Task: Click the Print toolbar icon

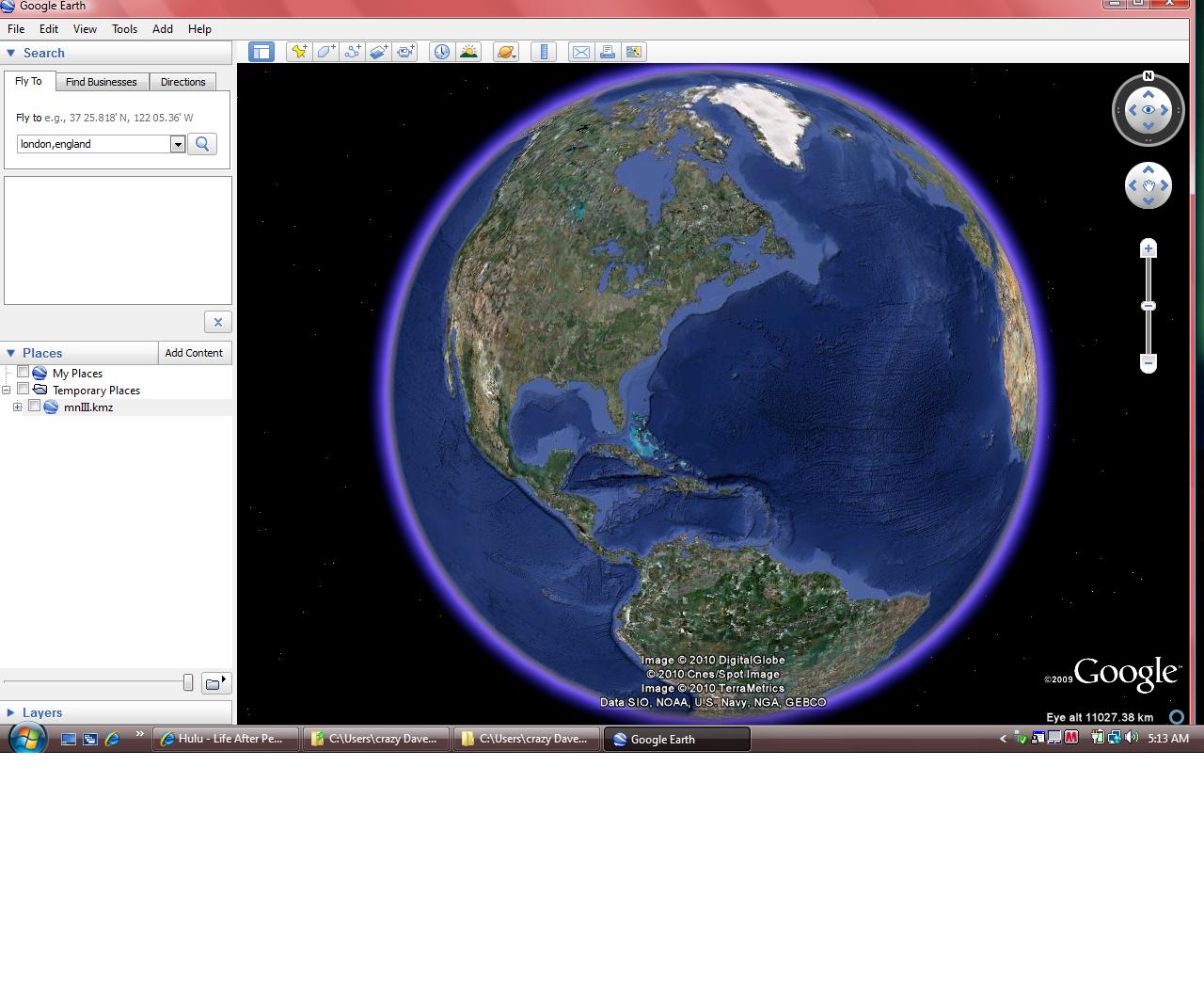Action: pos(608,52)
